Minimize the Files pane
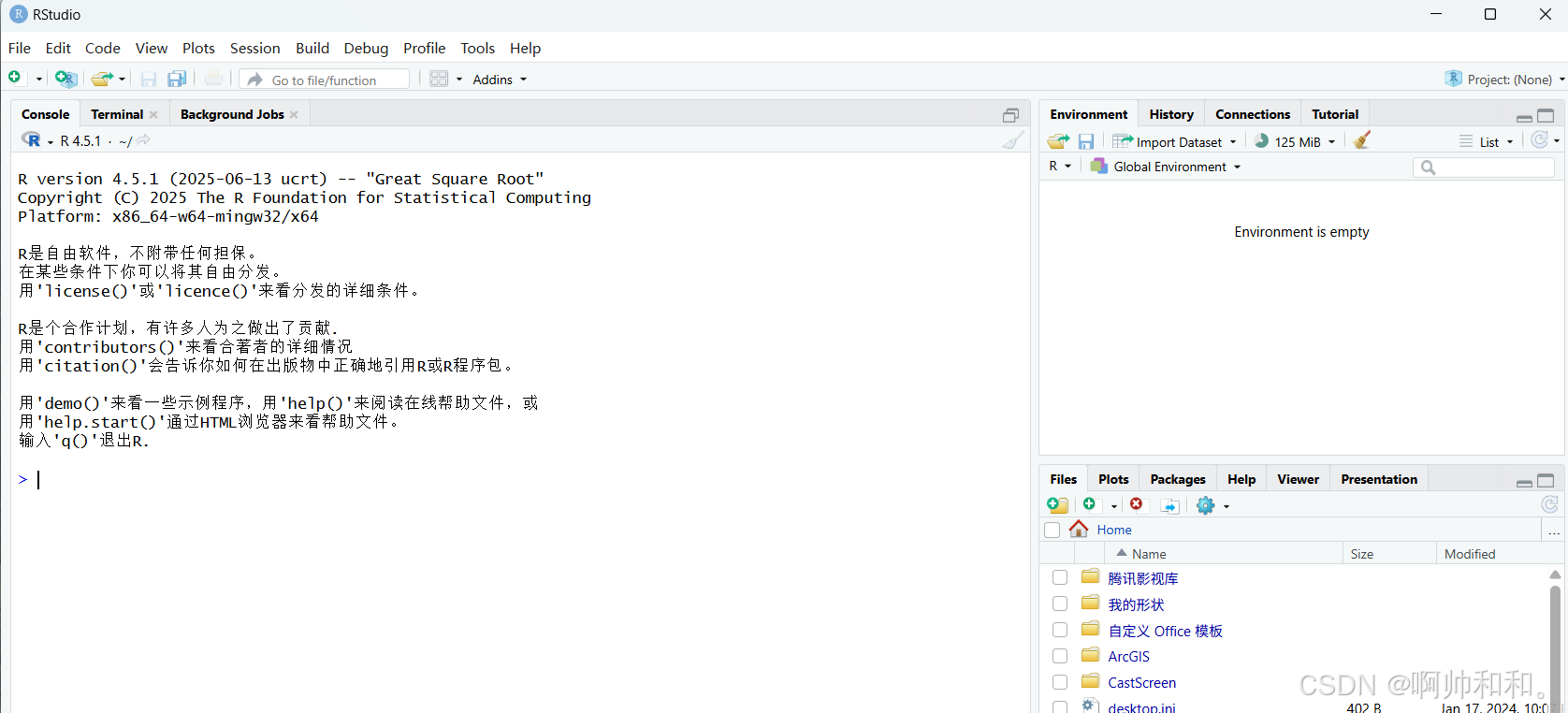The height and width of the screenshot is (713, 1568). [x=1524, y=482]
